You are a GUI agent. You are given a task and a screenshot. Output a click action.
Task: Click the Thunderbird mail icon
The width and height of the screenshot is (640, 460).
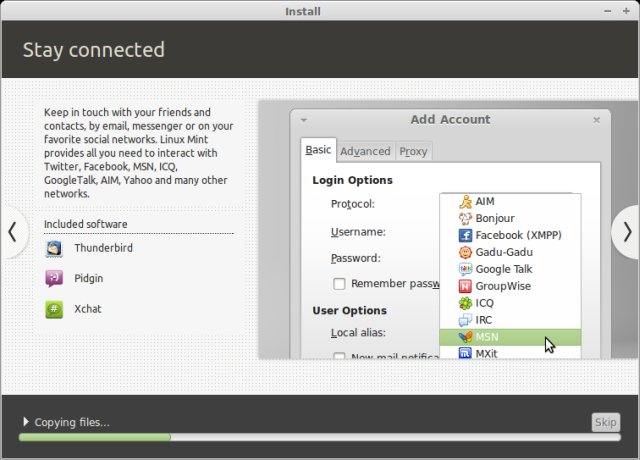click(54, 248)
